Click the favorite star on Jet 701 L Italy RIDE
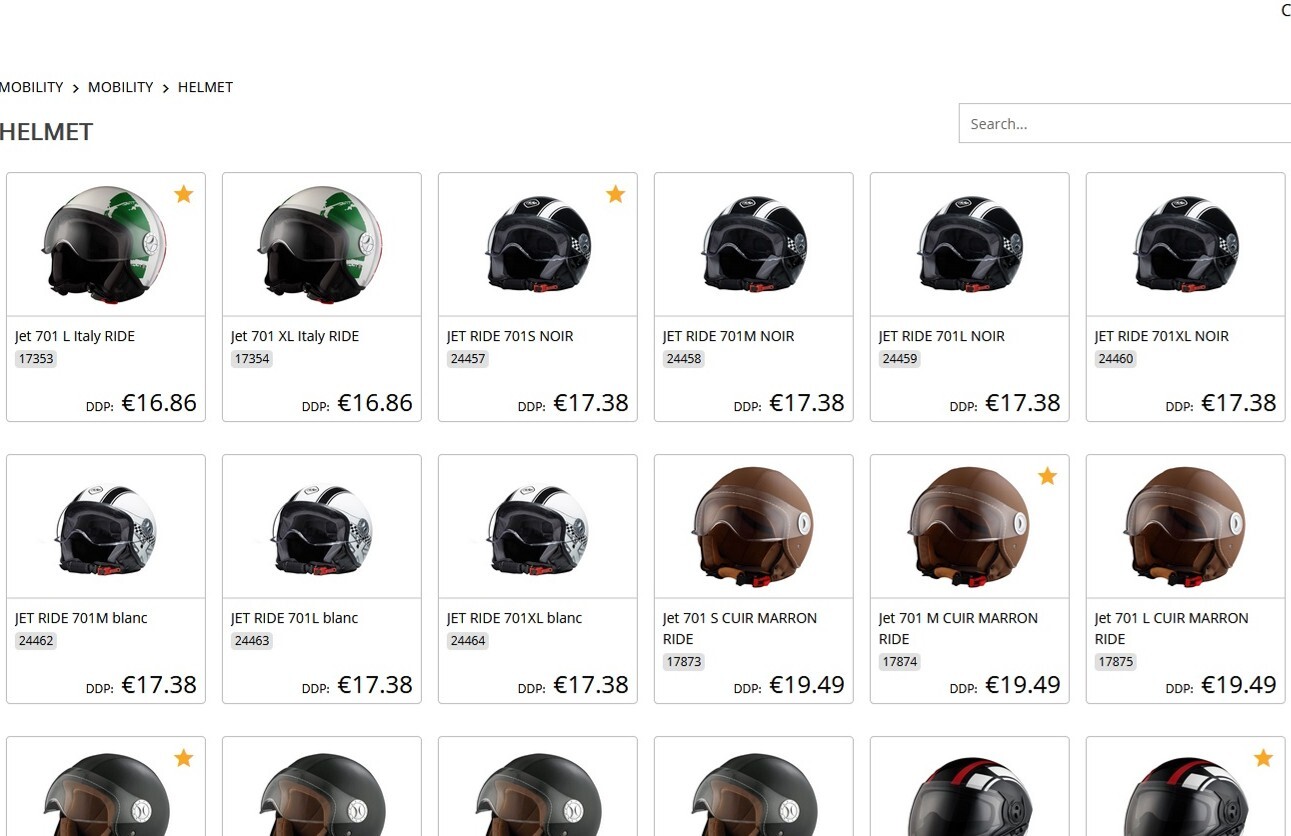The width and height of the screenshot is (1291, 836). (x=183, y=194)
